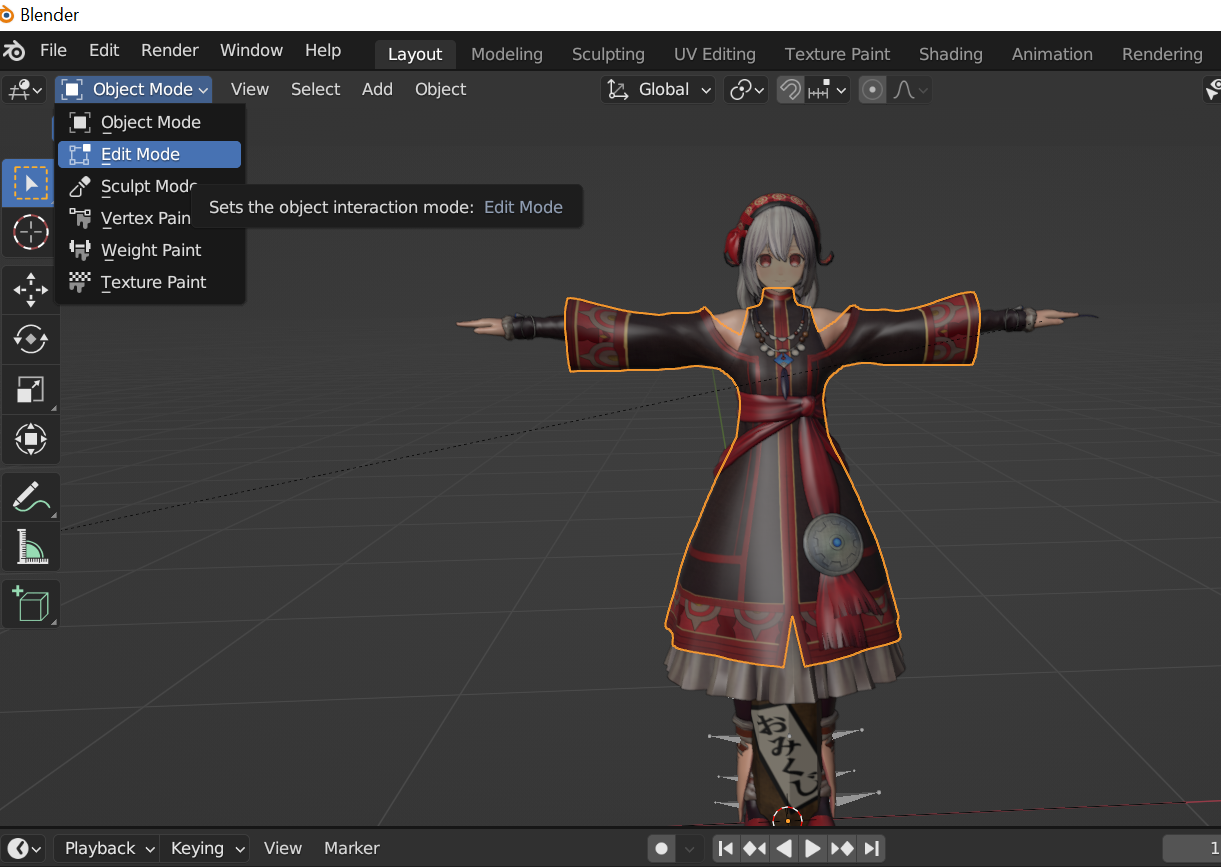
Task: Open the Add menu in viewport header
Action: click(x=377, y=89)
